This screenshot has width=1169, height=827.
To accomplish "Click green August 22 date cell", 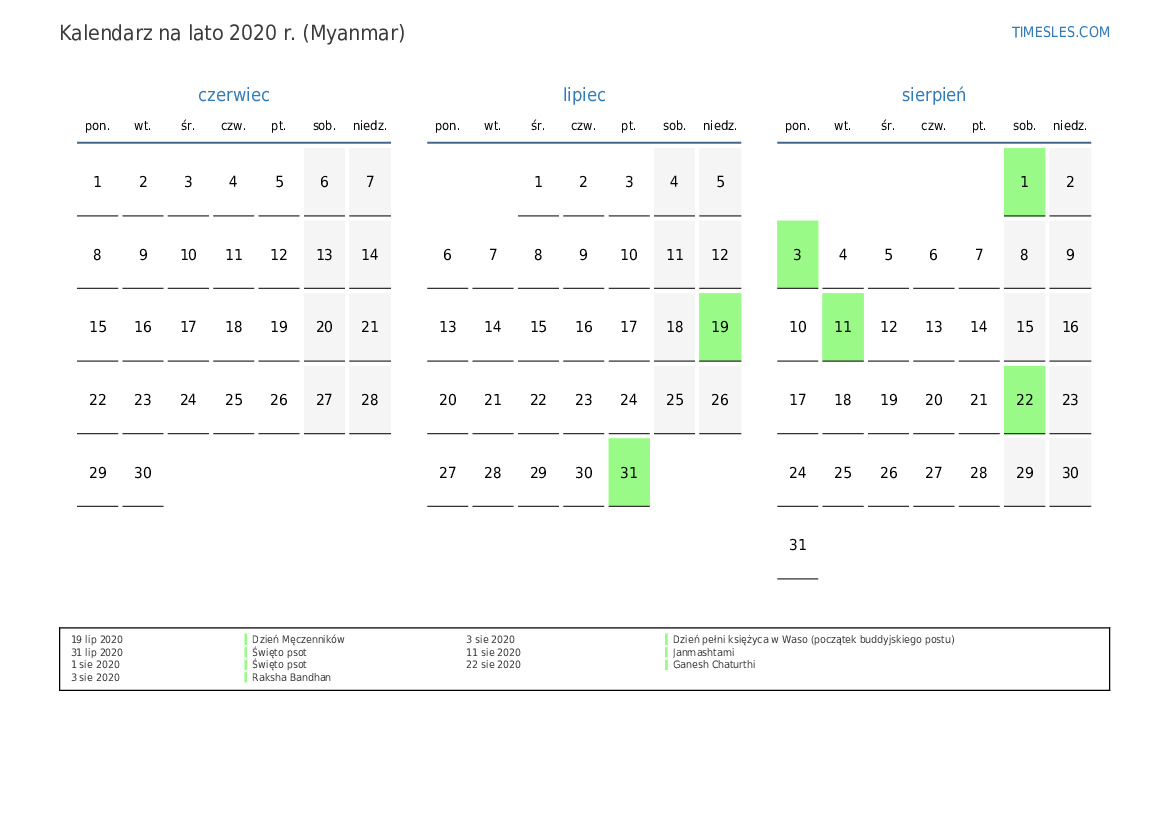I will click(x=1024, y=400).
